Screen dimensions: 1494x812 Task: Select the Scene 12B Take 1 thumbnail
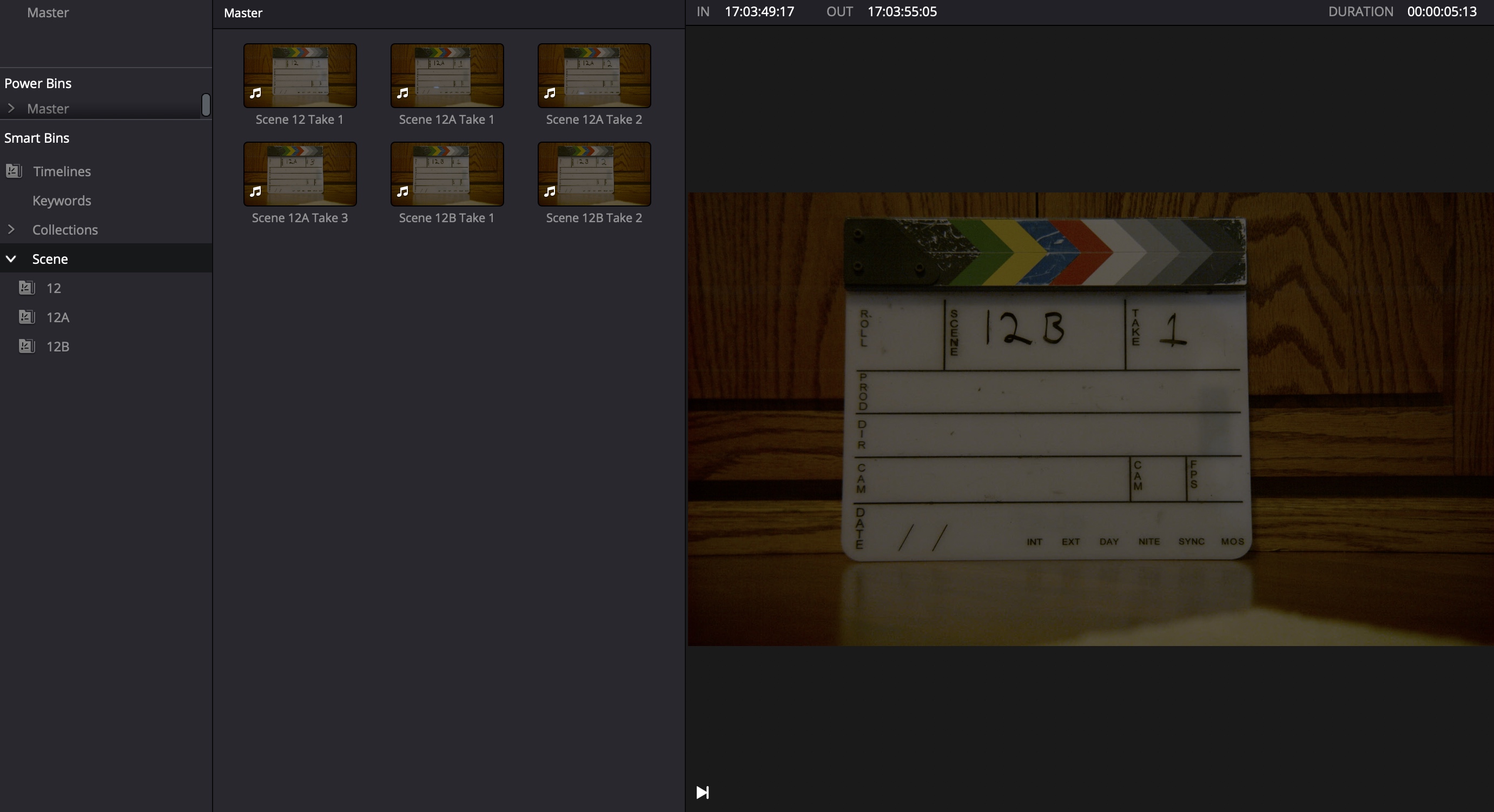447,174
